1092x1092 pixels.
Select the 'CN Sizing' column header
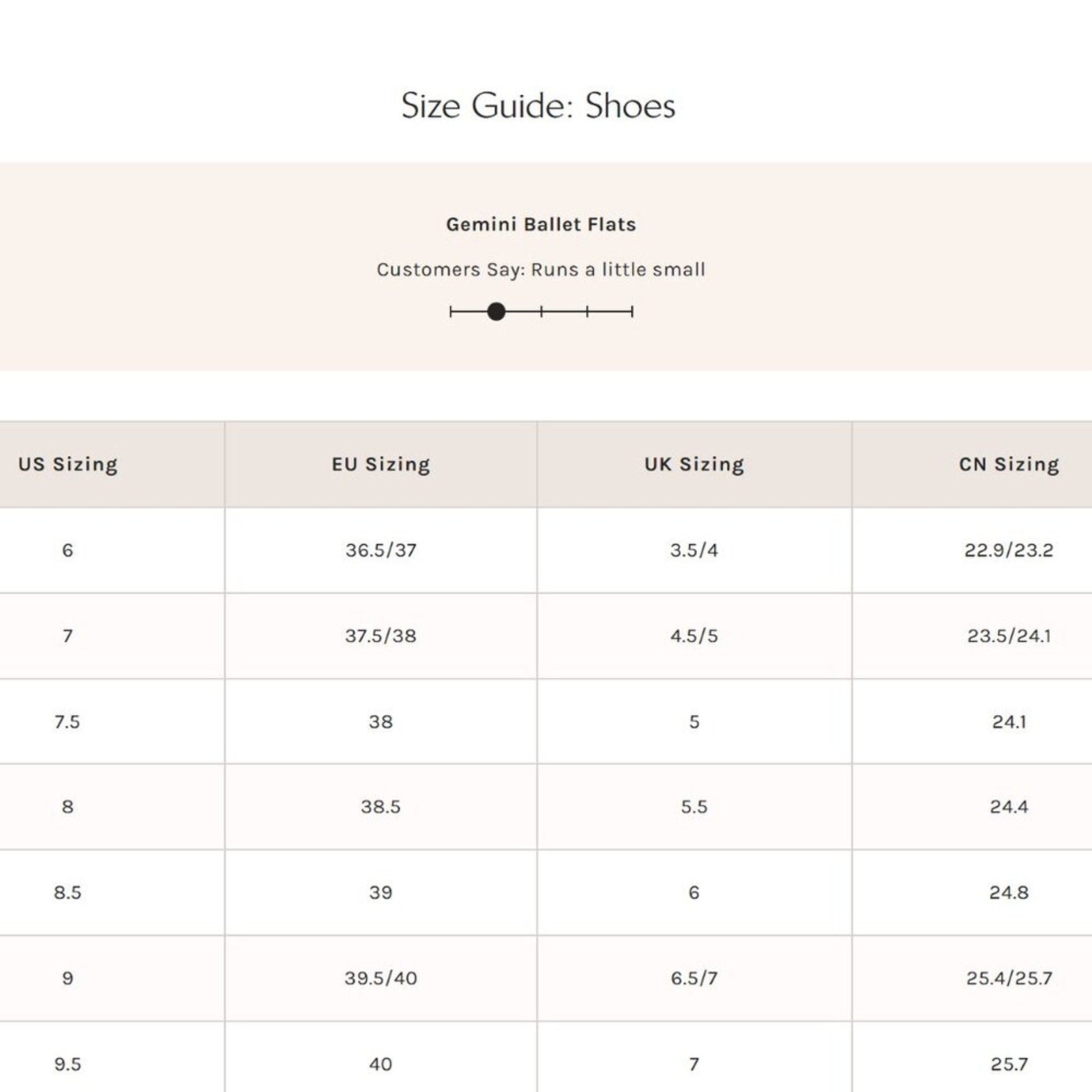coord(1009,464)
